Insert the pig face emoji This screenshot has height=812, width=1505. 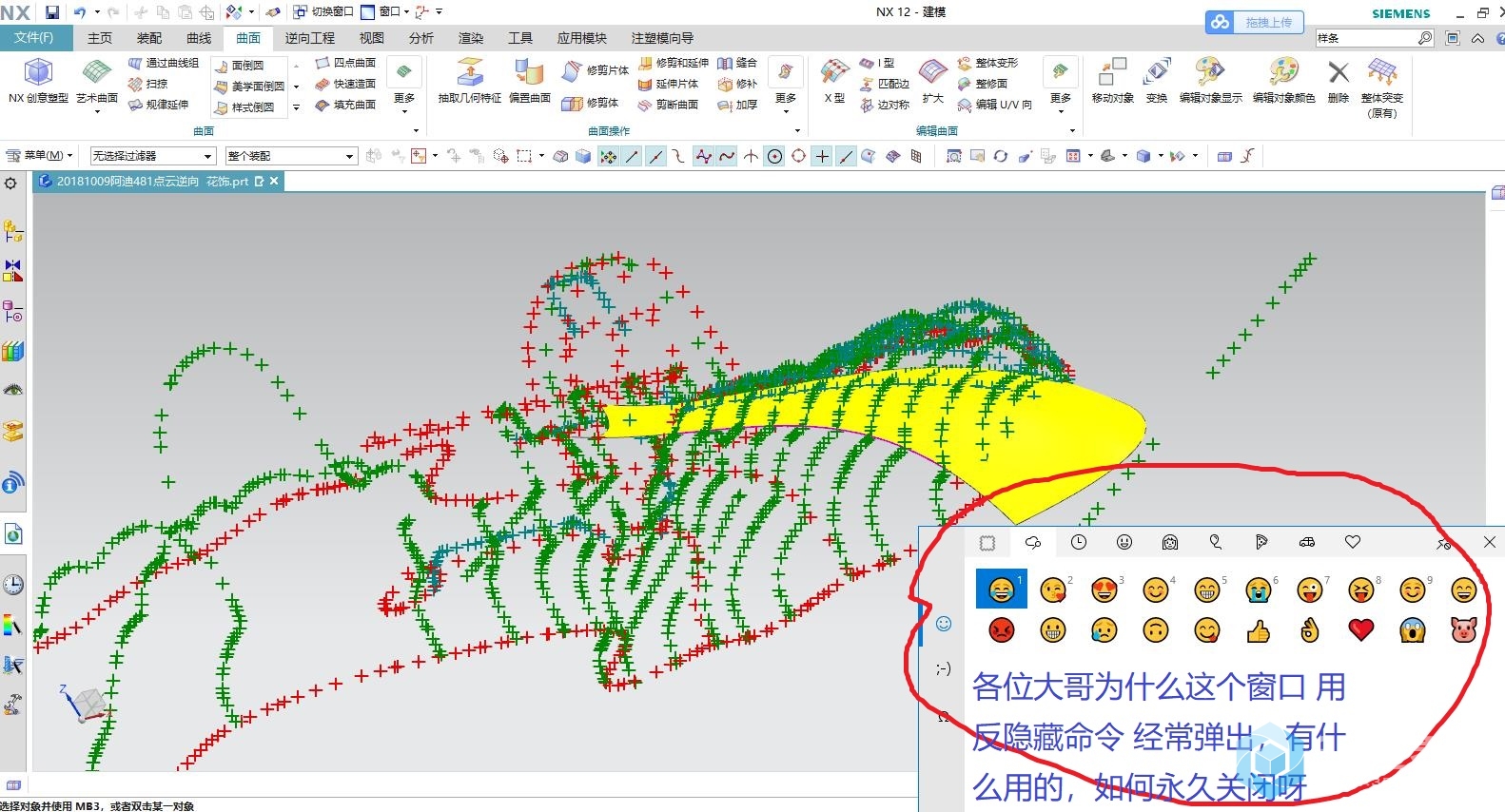click(x=1464, y=629)
